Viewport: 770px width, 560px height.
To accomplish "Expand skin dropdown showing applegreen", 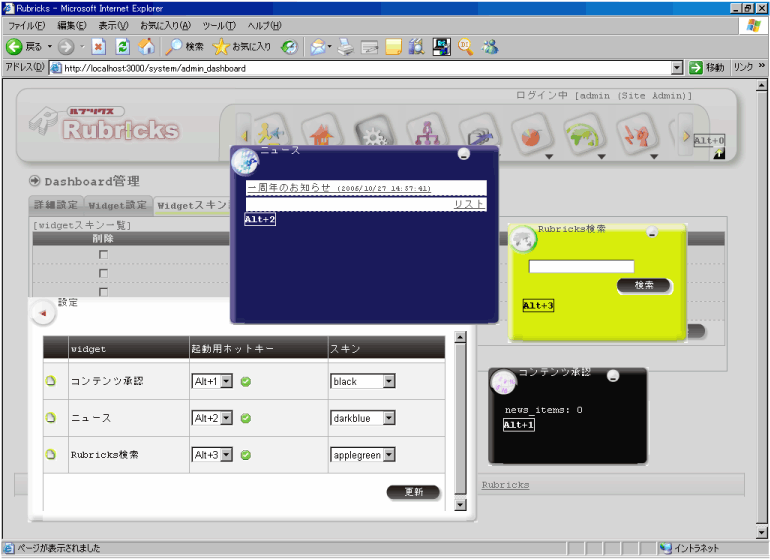I will (389, 455).
